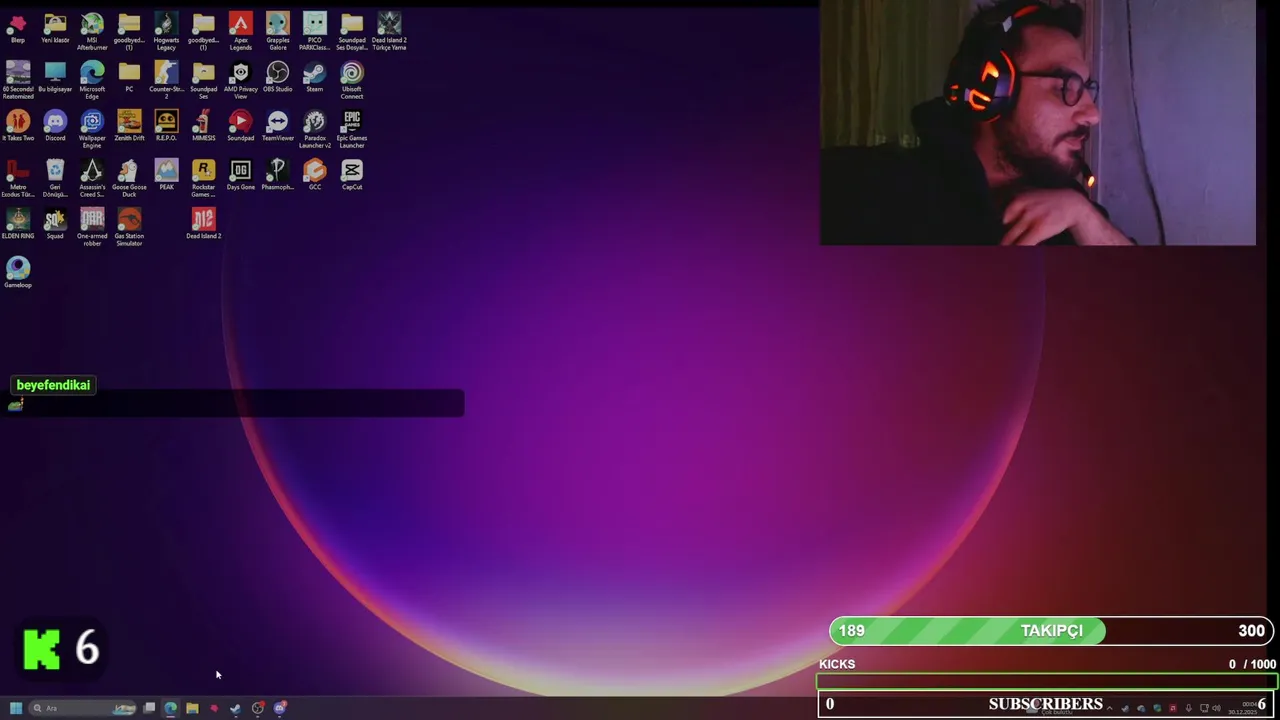
Task: Click the KICKS progress bar
Action: pos(1047,681)
